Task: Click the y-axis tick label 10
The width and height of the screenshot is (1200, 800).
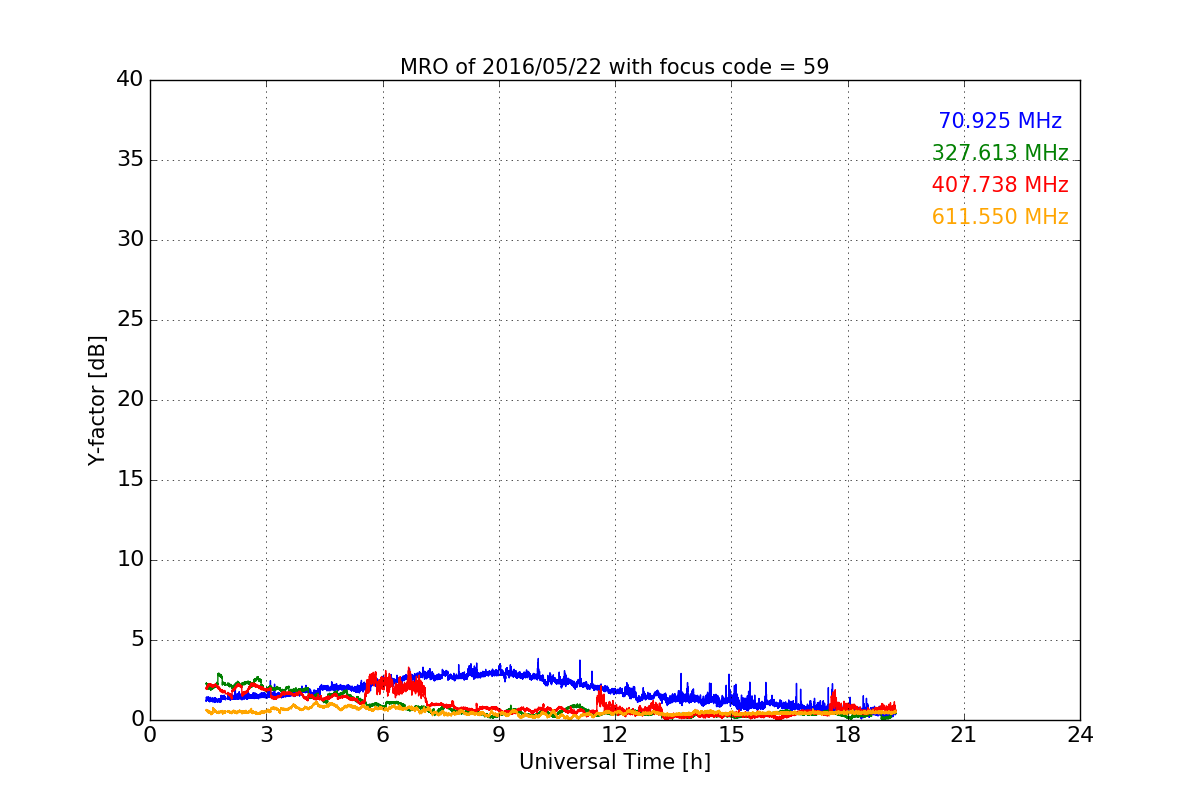Action: point(130,560)
